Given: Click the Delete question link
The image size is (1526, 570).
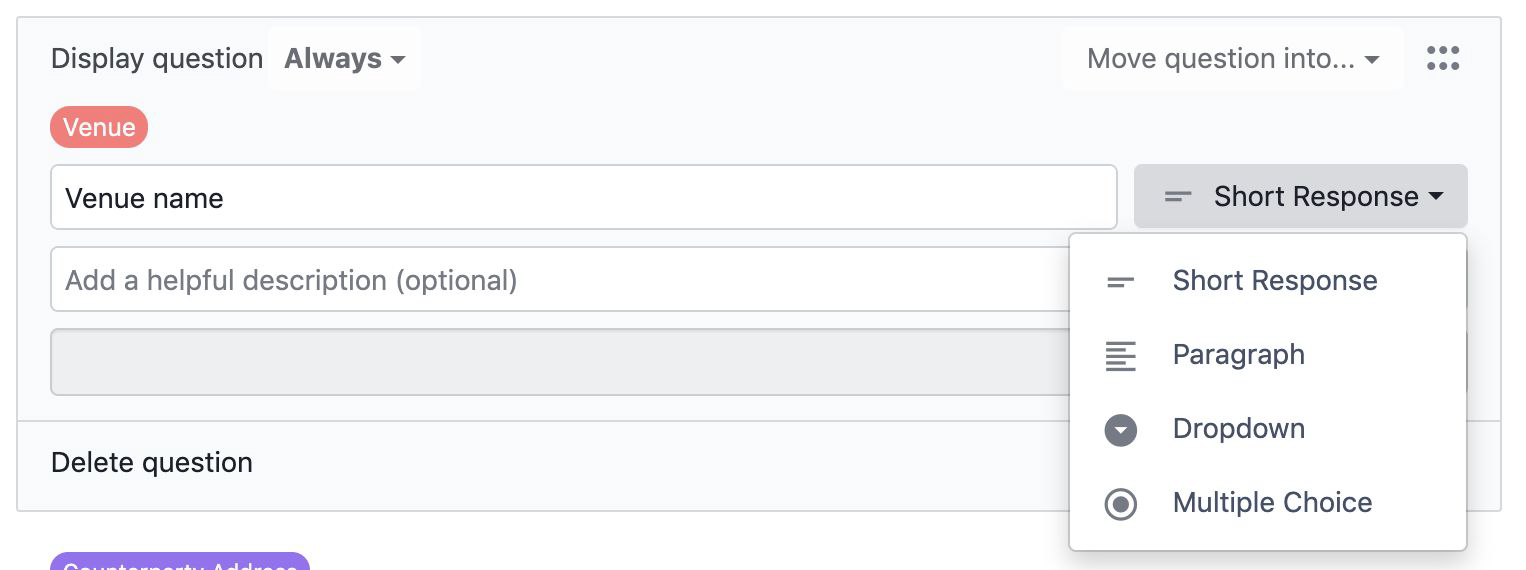Looking at the screenshot, I should (x=152, y=463).
